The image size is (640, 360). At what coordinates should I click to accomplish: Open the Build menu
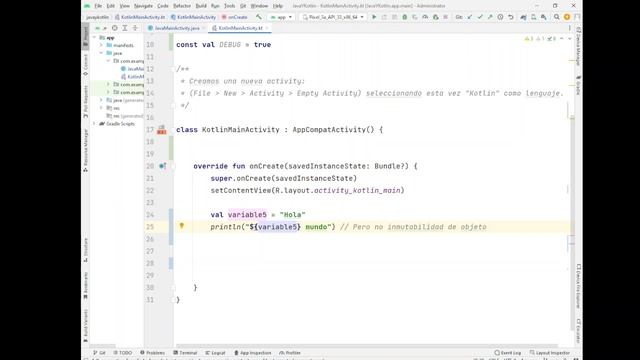(x=201, y=6)
